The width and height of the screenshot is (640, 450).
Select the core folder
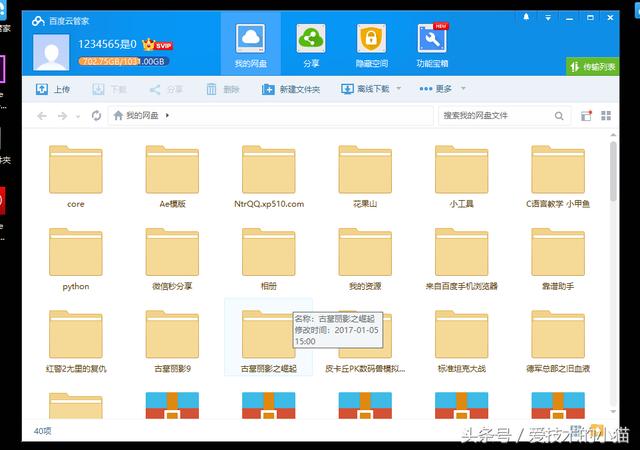(x=76, y=176)
